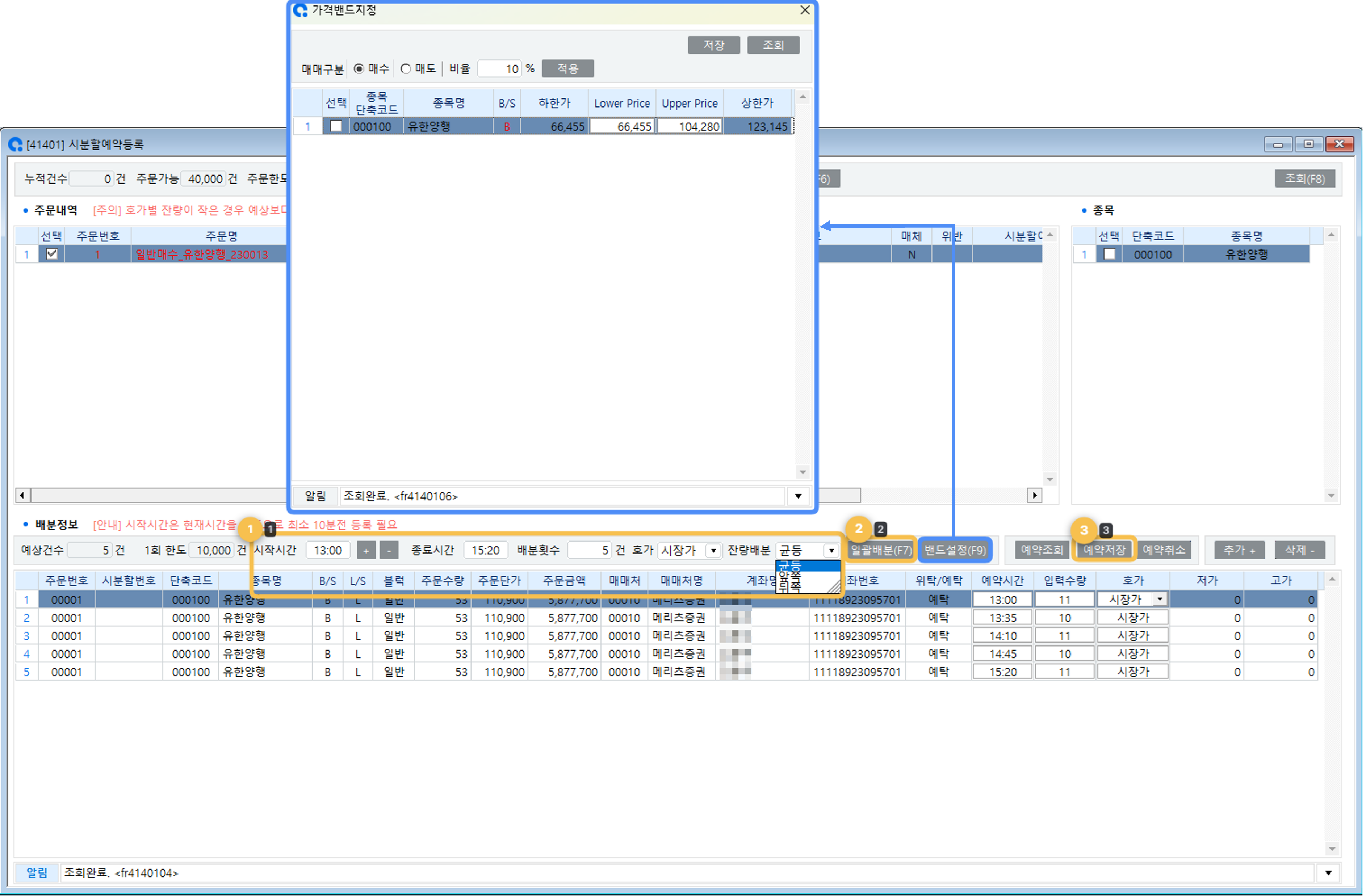1366x896 pixels.
Task: Select the 매수 radio button
Action: pyautogui.click(x=359, y=69)
